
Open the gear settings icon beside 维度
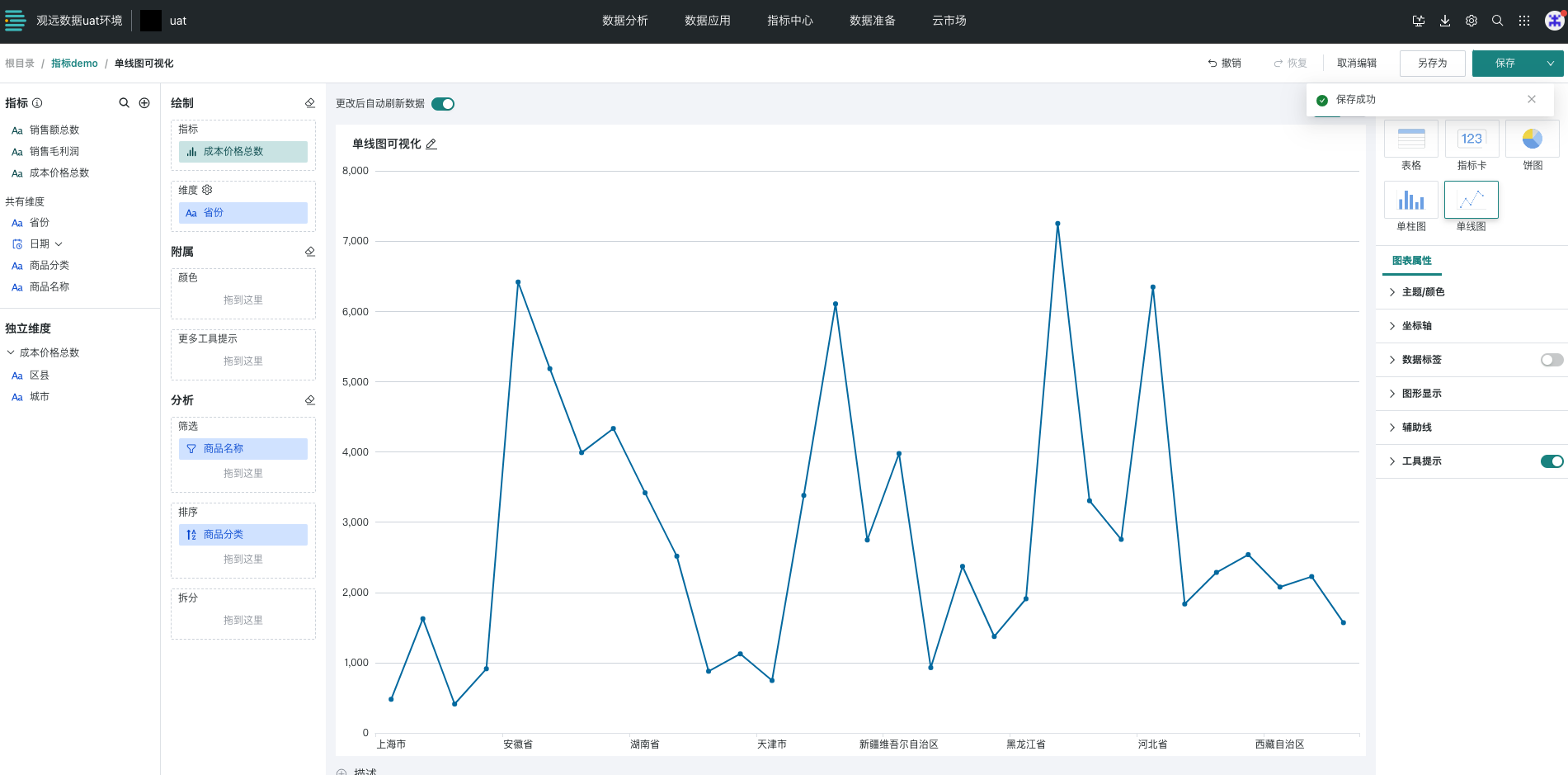point(207,190)
